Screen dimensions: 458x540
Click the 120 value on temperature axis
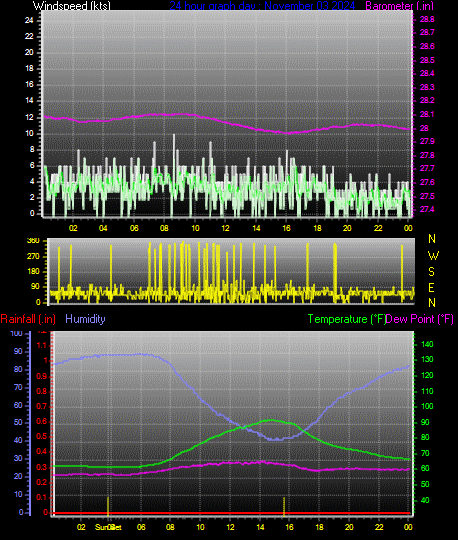[427, 376]
